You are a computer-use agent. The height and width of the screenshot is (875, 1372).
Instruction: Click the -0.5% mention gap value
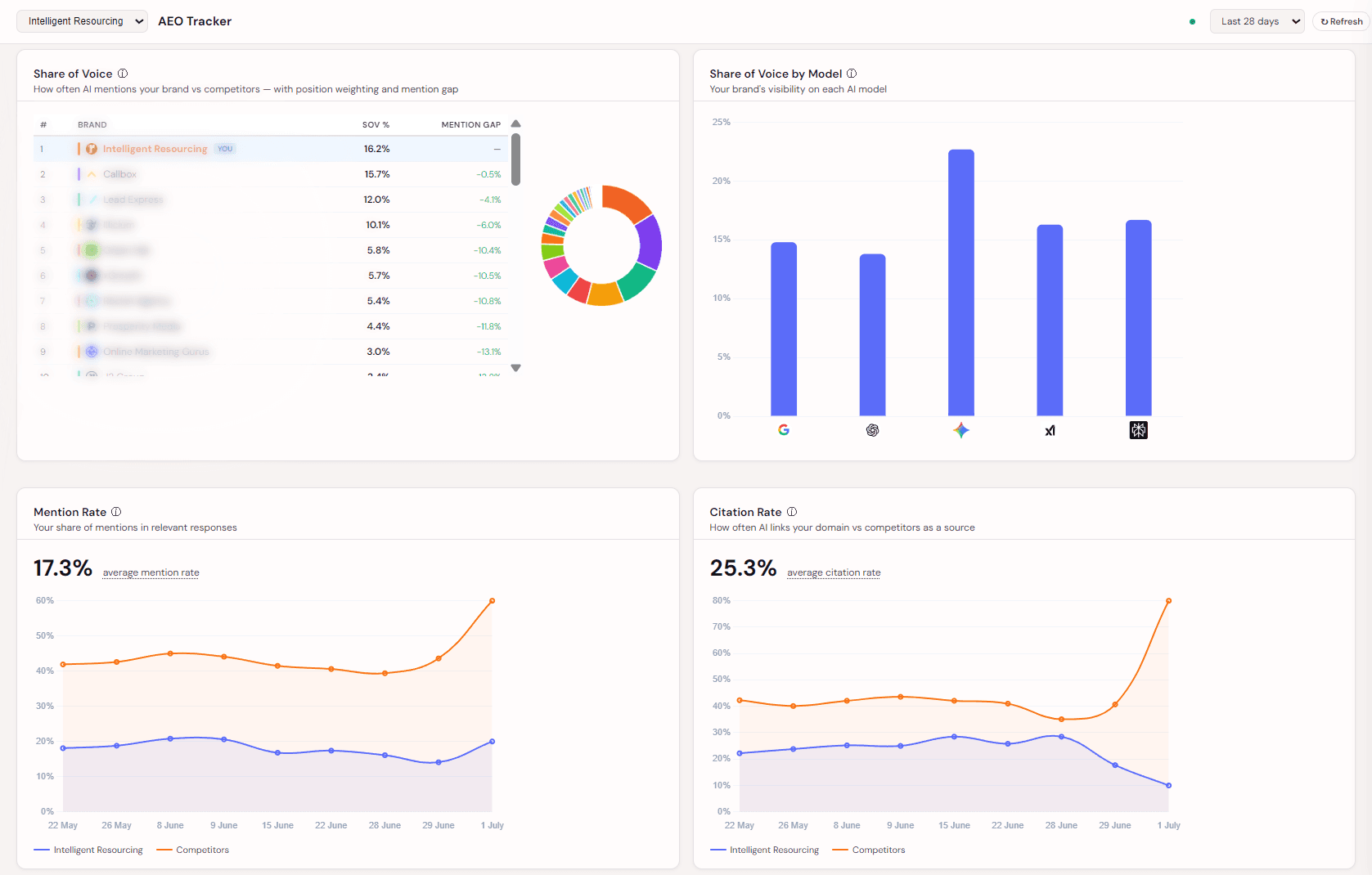489,174
